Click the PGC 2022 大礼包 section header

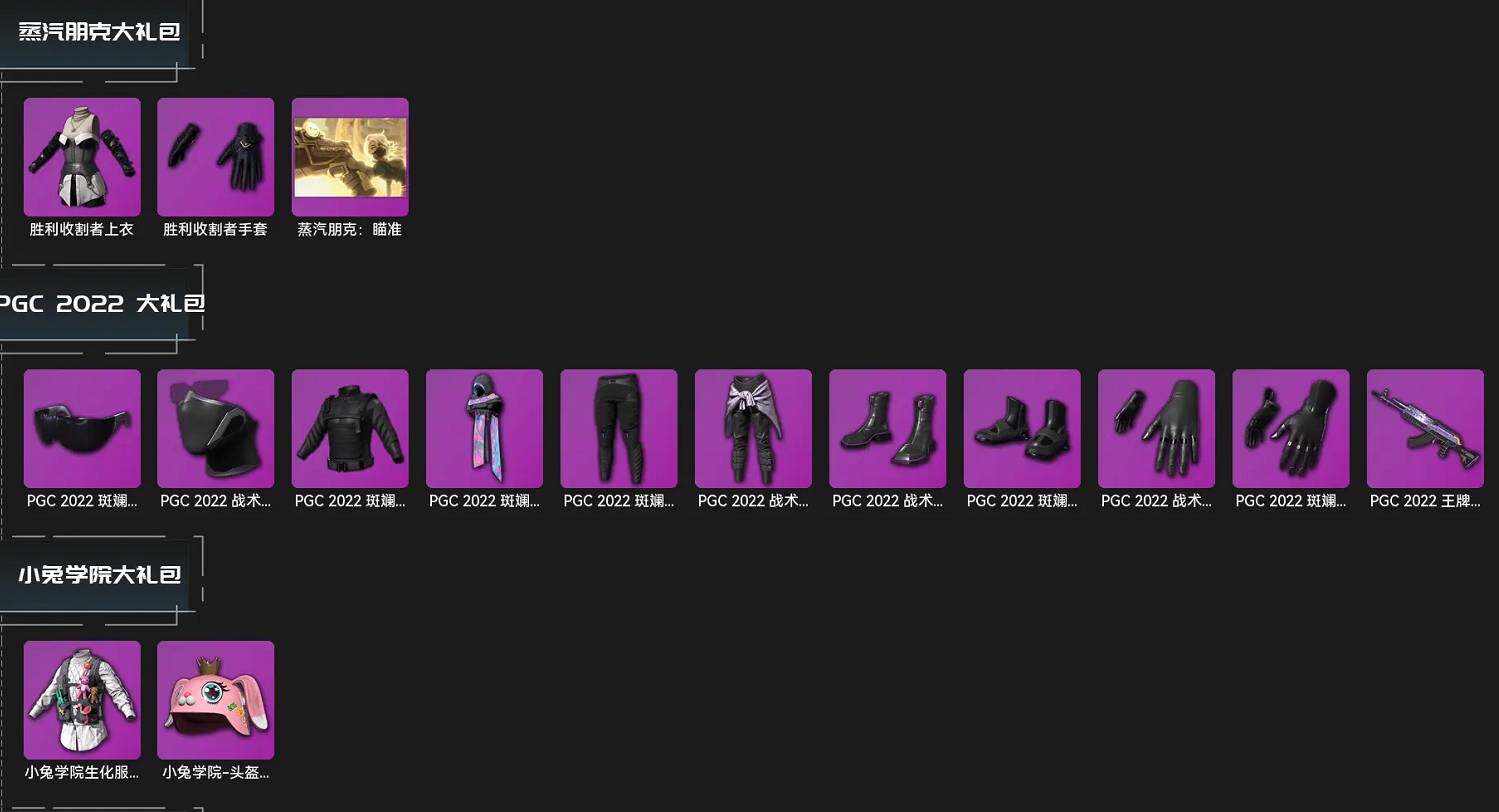[x=100, y=303]
